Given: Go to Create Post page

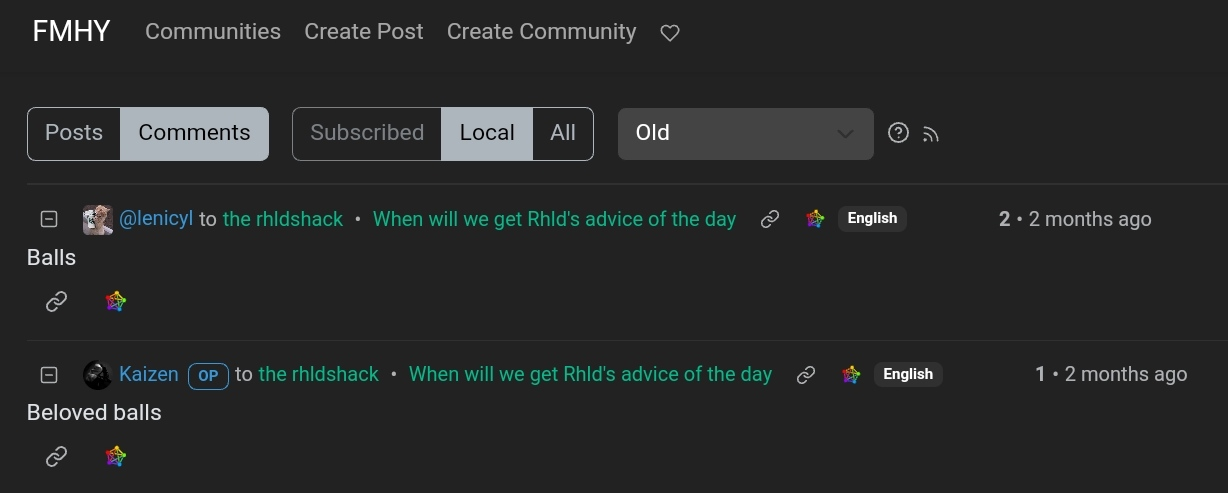Looking at the screenshot, I should 364,32.
